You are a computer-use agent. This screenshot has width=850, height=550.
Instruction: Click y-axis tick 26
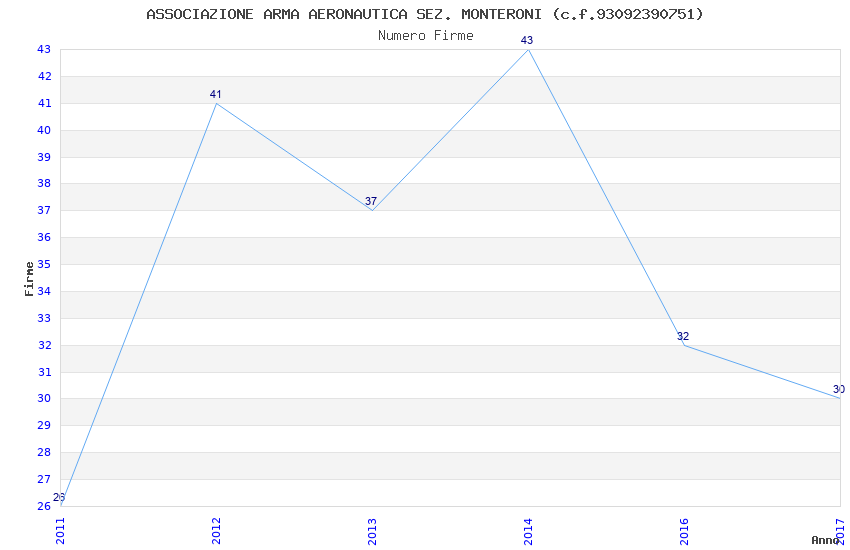coord(44,506)
